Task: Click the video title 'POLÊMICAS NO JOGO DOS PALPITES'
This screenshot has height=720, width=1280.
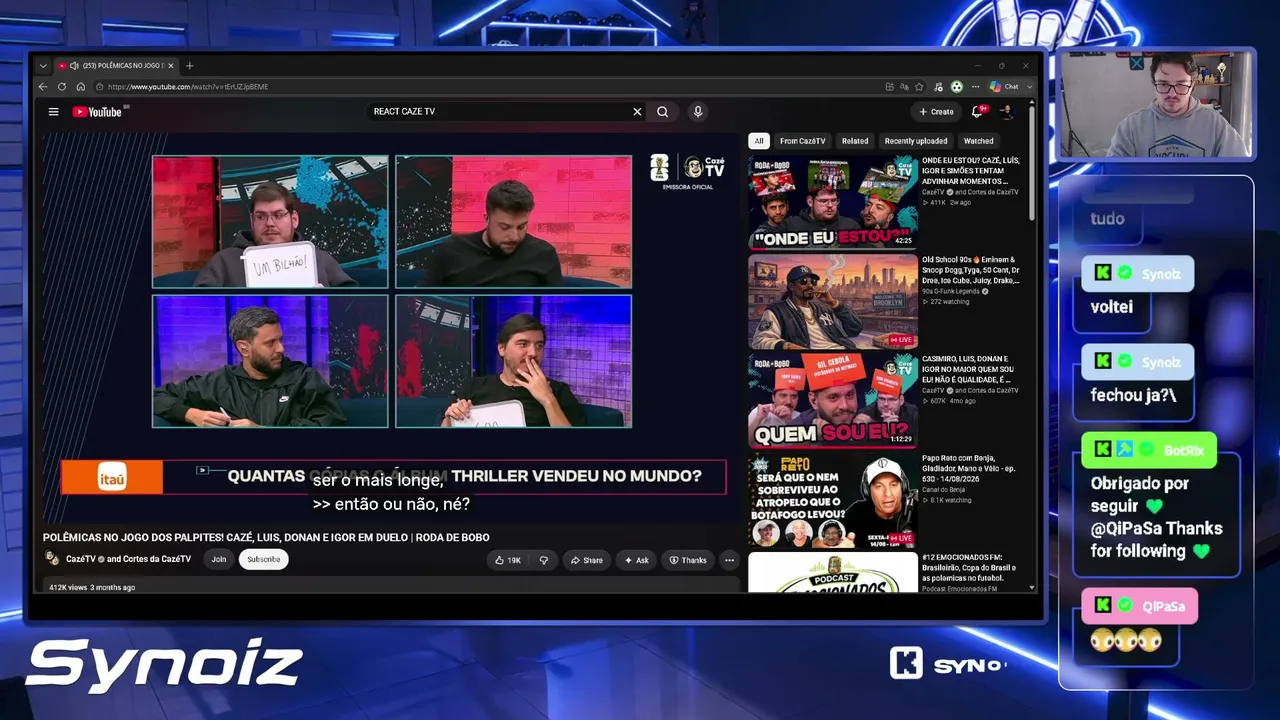Action: pyautogui.click(x=266, y=537)
